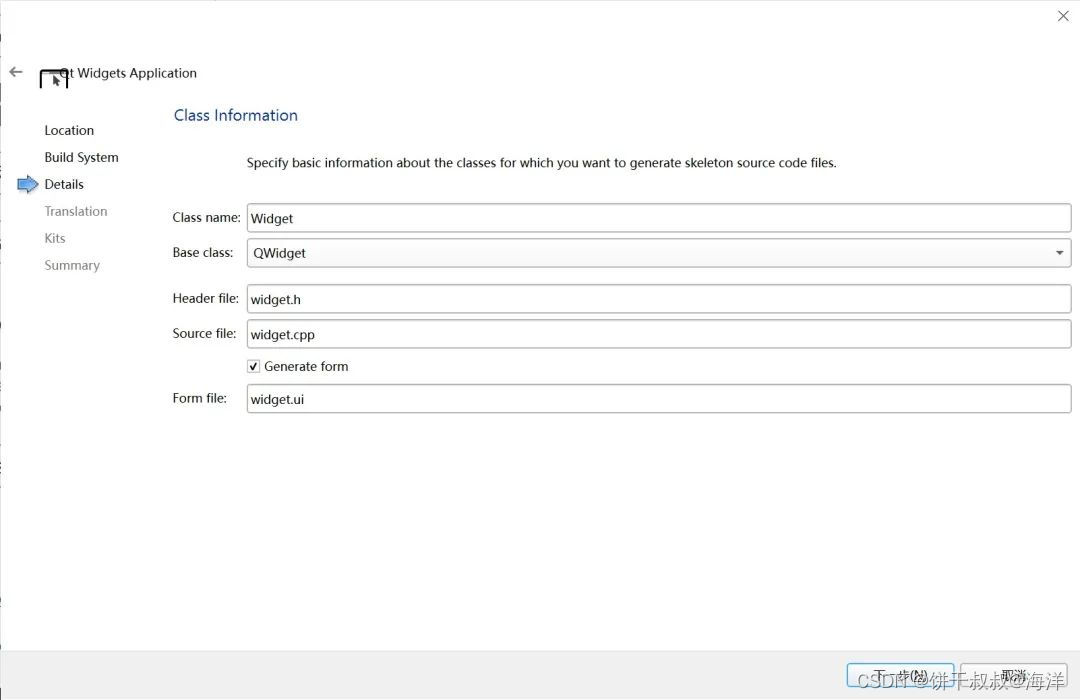
Task: Toggle the Generate form checkbox
Action: tap(253, 367)
